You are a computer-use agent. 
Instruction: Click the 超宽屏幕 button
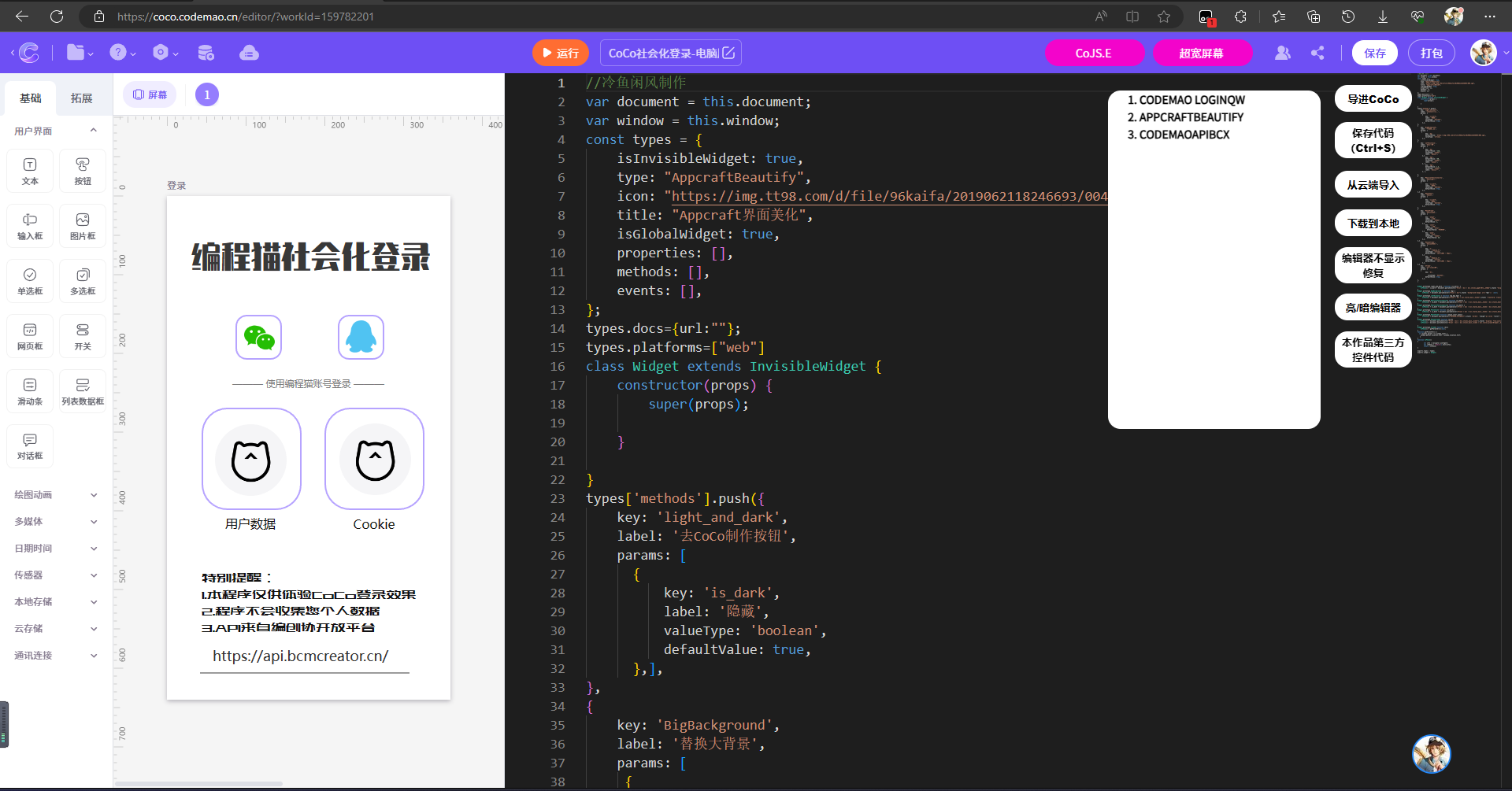[1202, 53]
